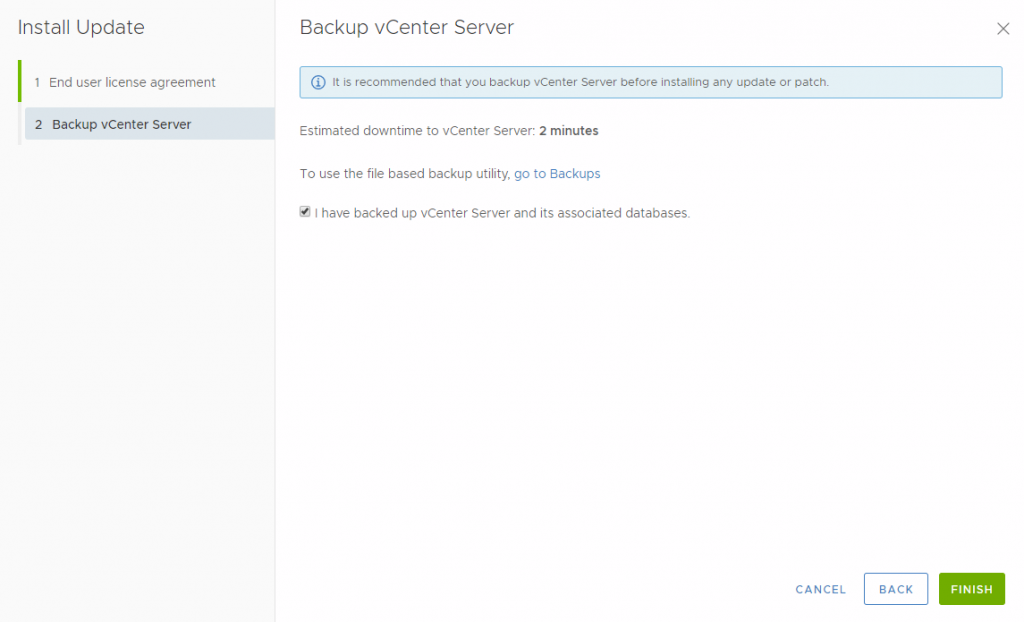The height and width of the screenshot is (622, 1024).
Task: Click inside the blue recommendation banner
Action: (x=650, y=82)
